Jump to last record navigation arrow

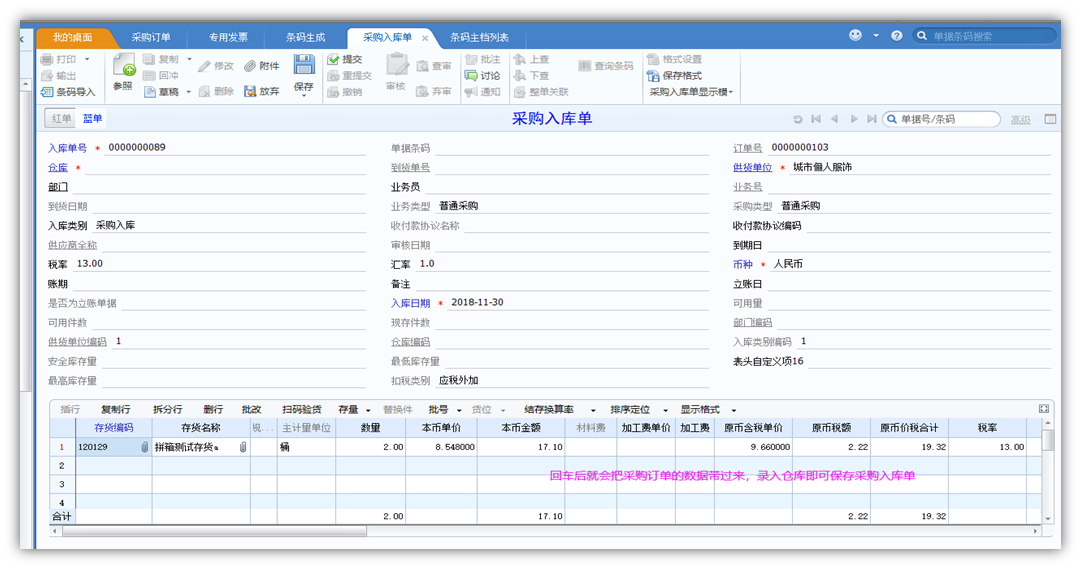coord(871,119)
